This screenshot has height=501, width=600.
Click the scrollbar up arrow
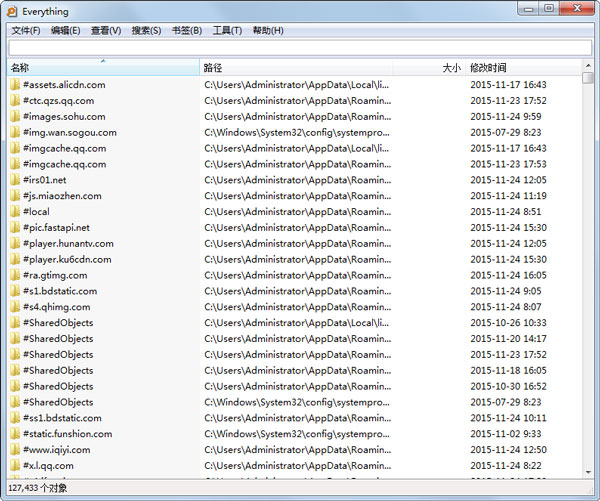pos(588,65)
